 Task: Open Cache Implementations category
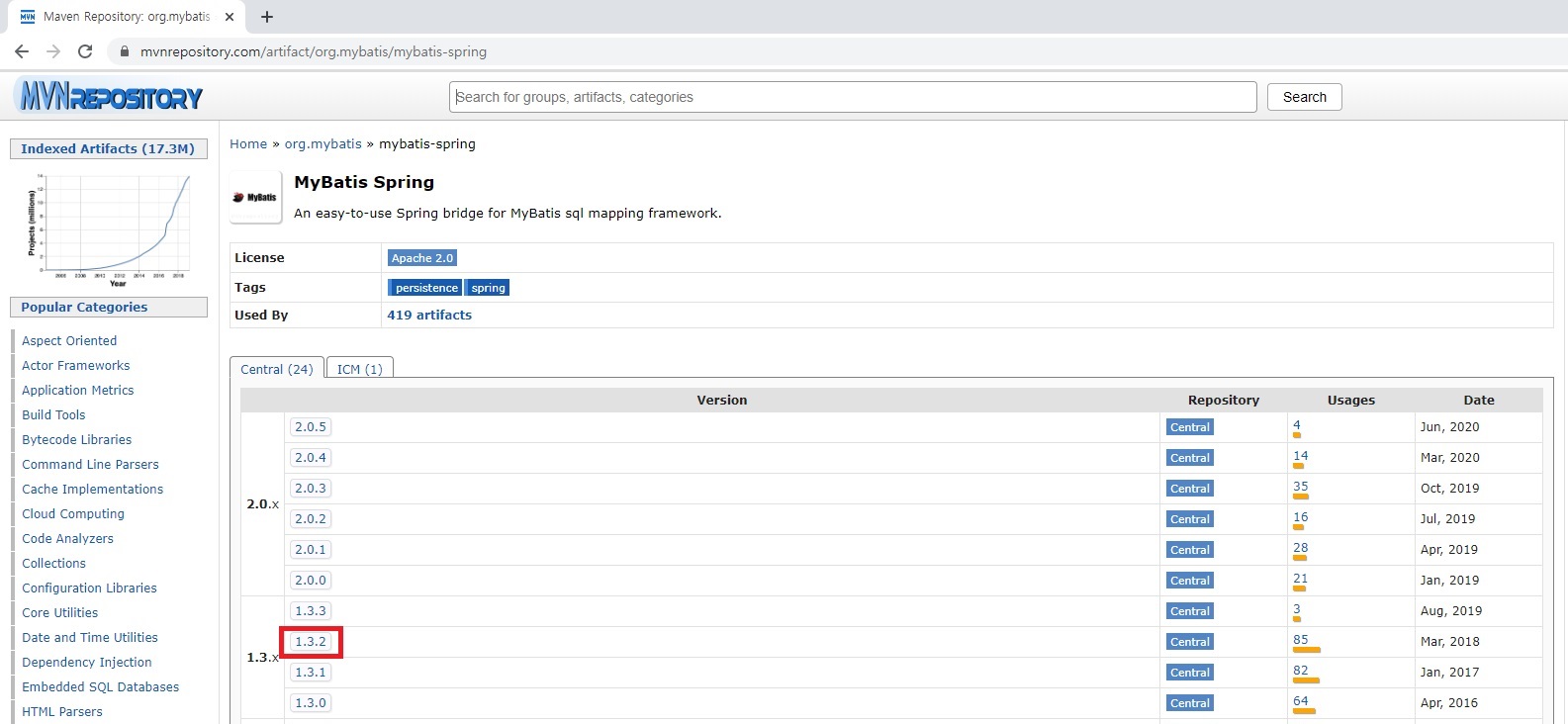[93, 490]
